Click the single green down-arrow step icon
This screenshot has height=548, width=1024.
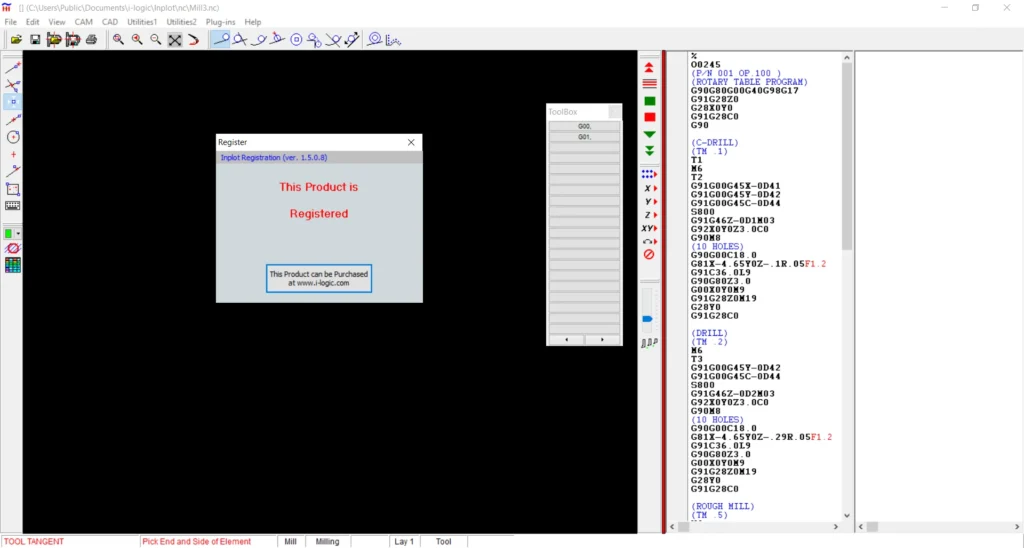tap(649, 135)
